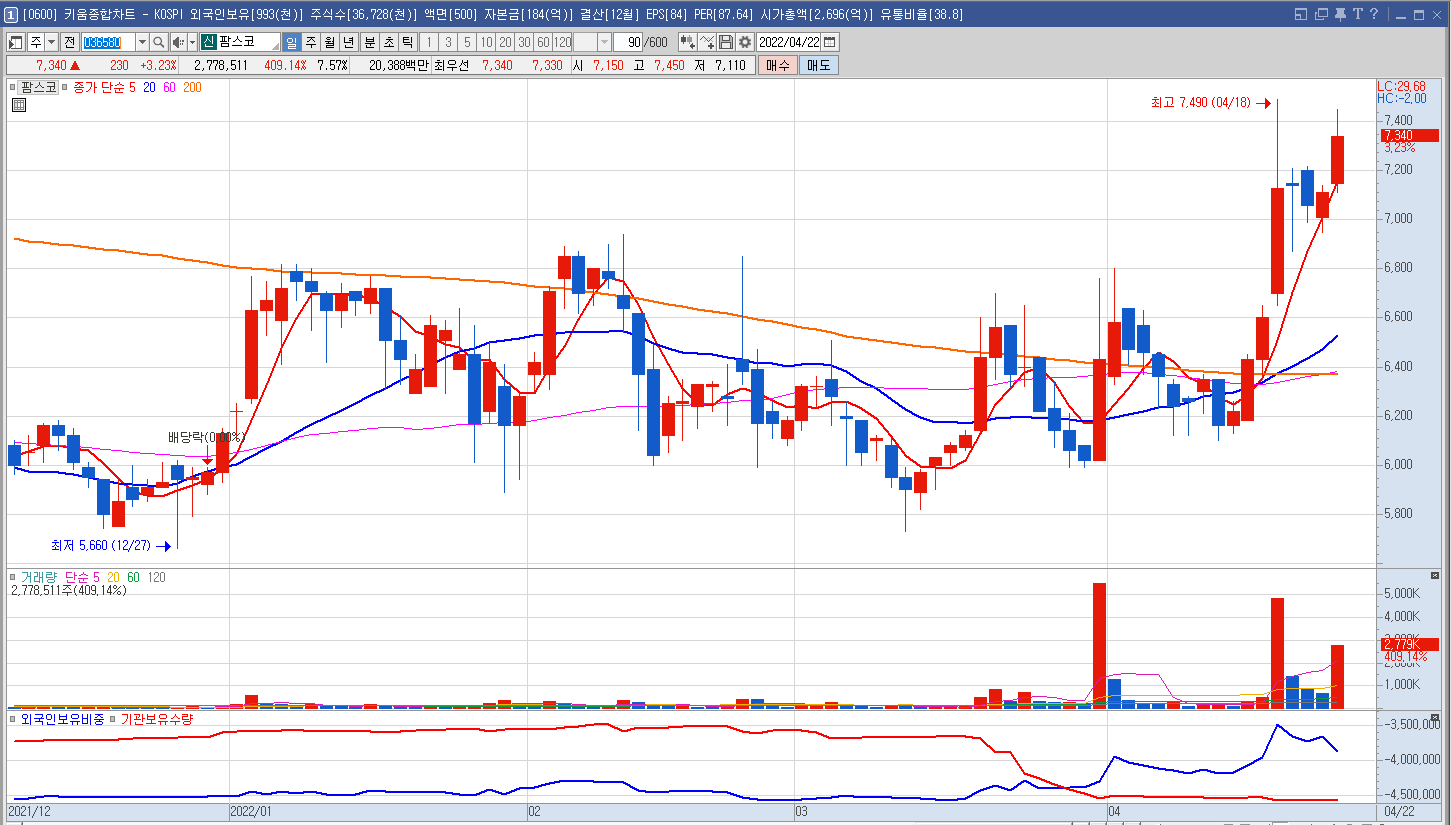The width and height of the screenshot is (1451, 825).
Task: Switch chart to 분 minute period
Action: [x=369, y=42]
